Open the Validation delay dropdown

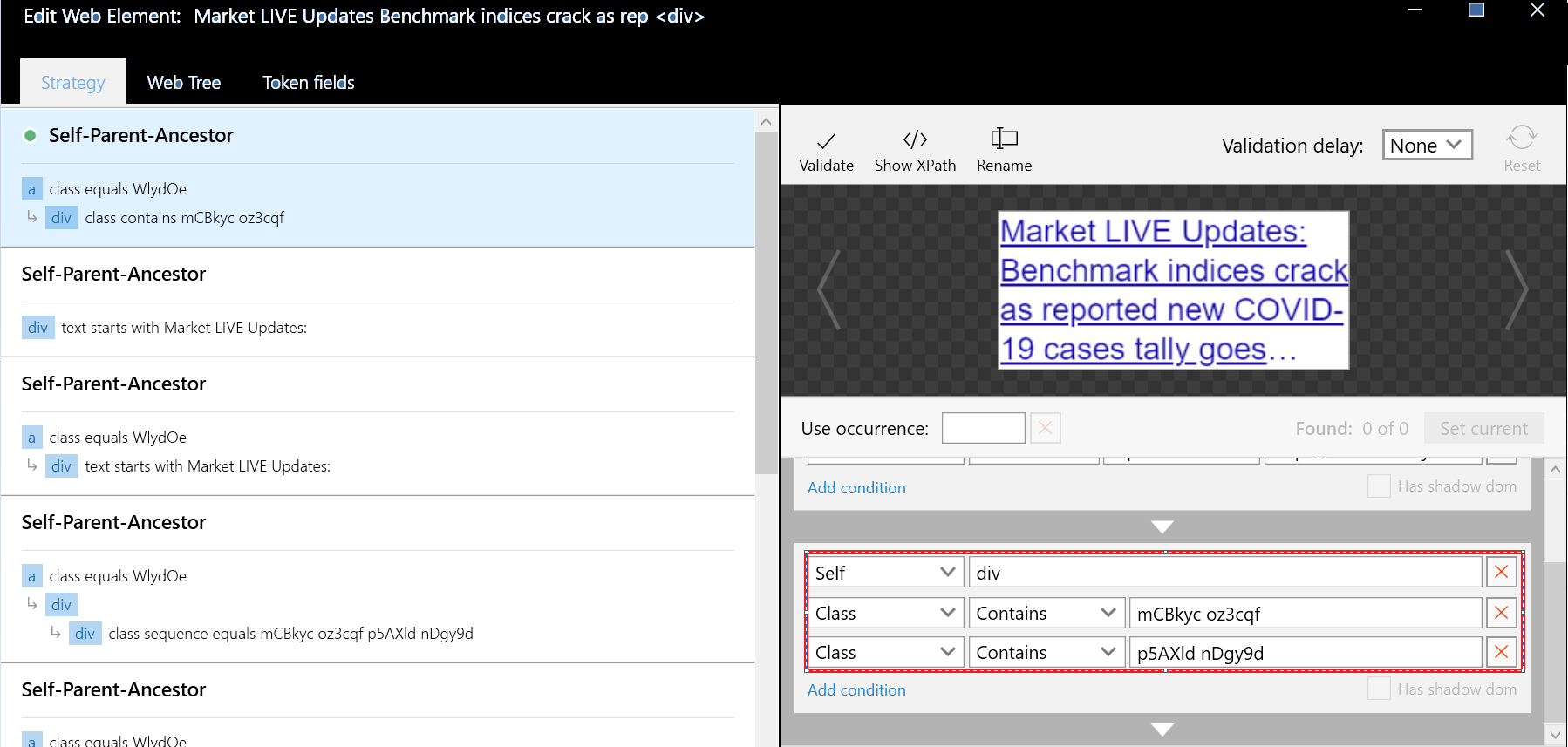(x=1427, y=145)
